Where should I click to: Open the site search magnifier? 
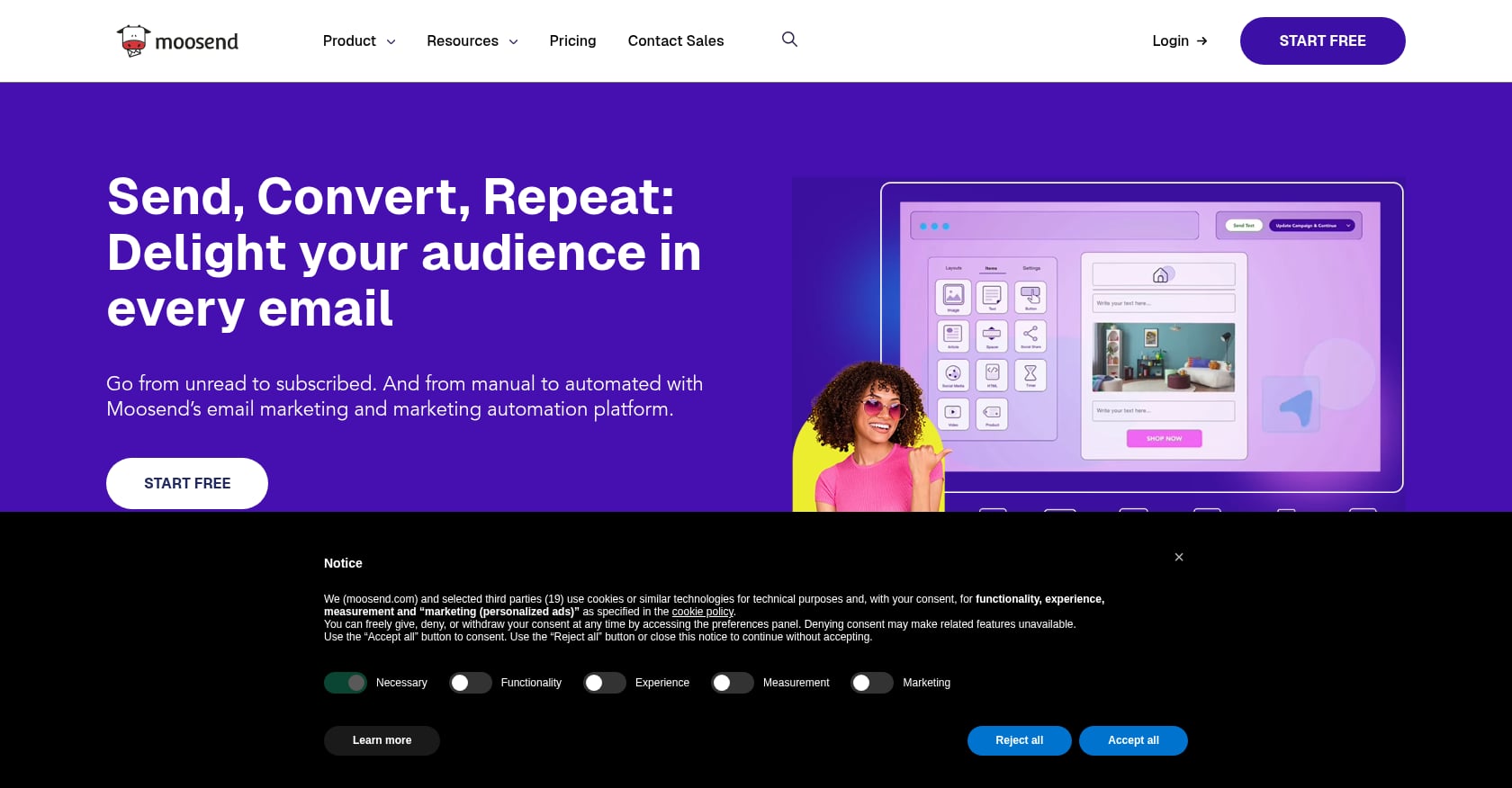(x=789, y=40)
